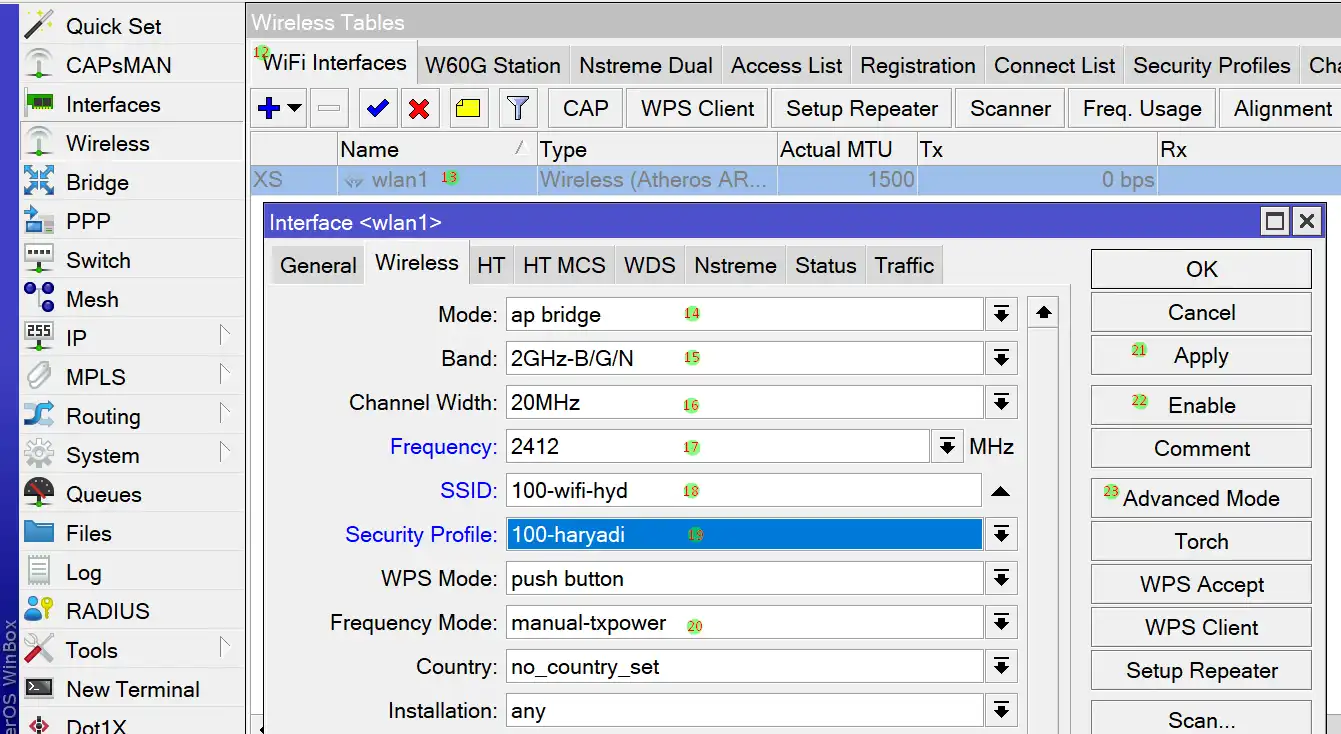Collapse the SSID field using up arrow

click(x=1000, y=492)
